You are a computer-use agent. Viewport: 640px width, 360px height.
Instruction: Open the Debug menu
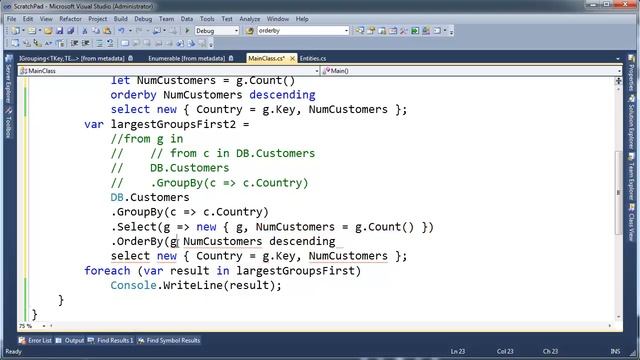pos(143,19)
